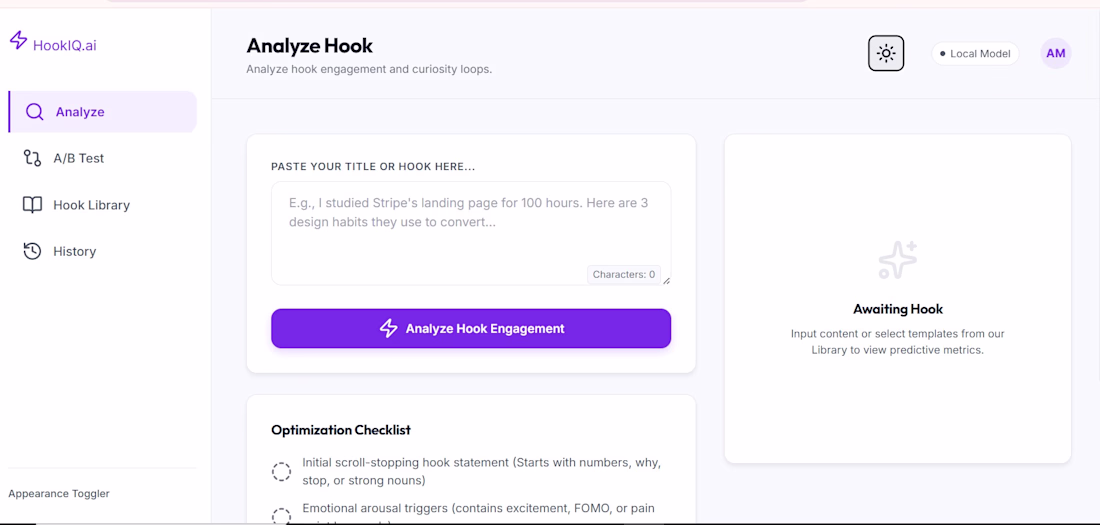This screenshot has width=1100, height=525.
Task: Click the Optimization Checklist heading
Action: point(341,430)
